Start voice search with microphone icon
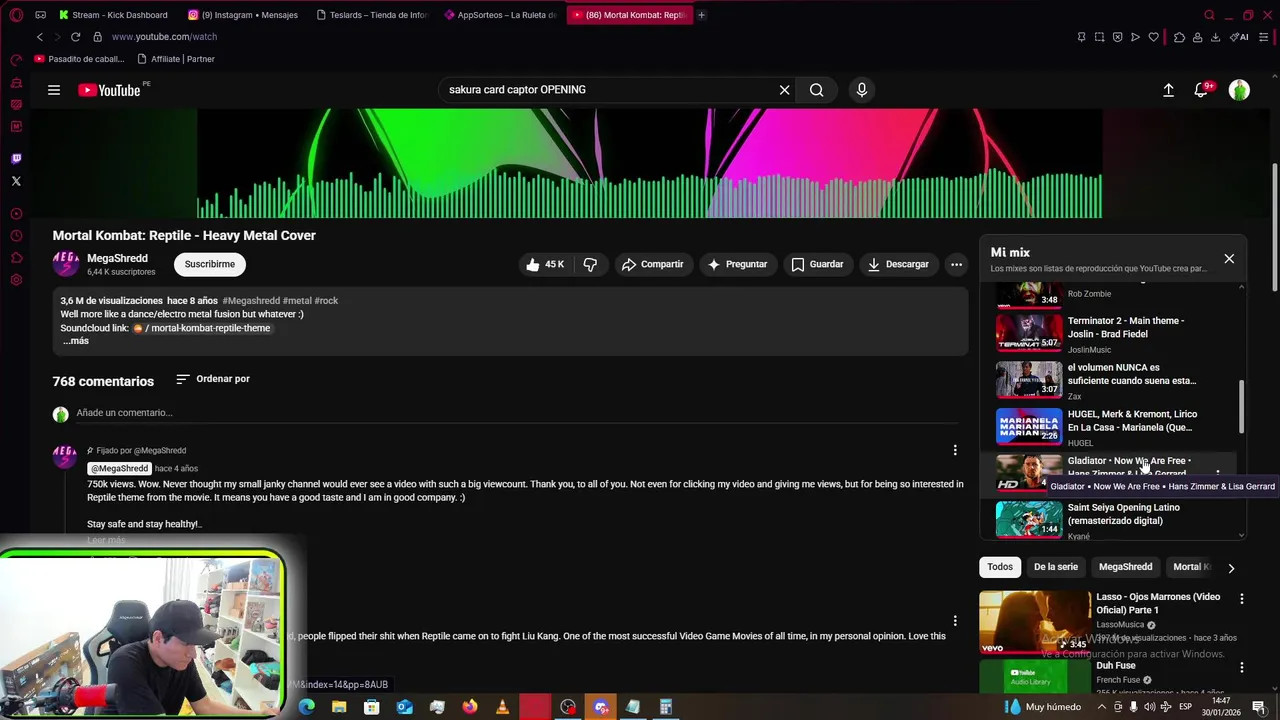The height and width of the screenshot is (720, 1280). pyautogui.click(x=862, y=90)
